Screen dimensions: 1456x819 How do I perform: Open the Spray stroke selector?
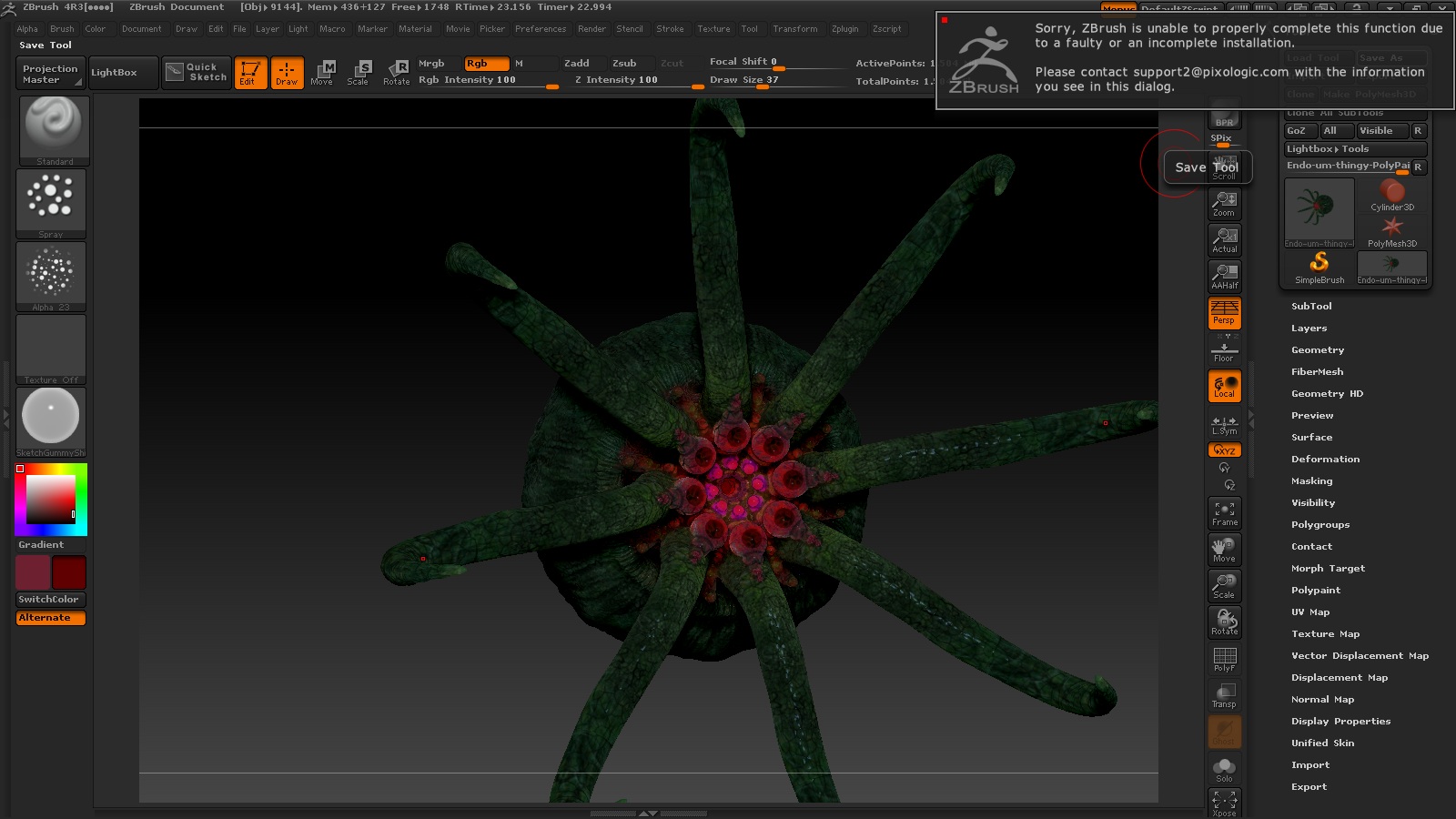[51, 204]
